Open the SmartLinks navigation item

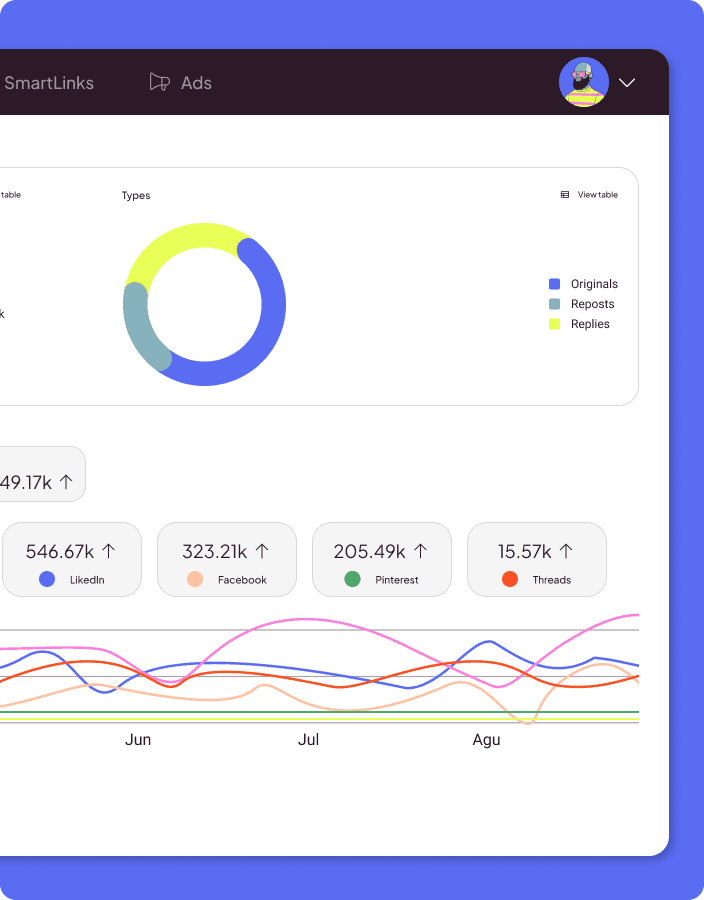48,83
